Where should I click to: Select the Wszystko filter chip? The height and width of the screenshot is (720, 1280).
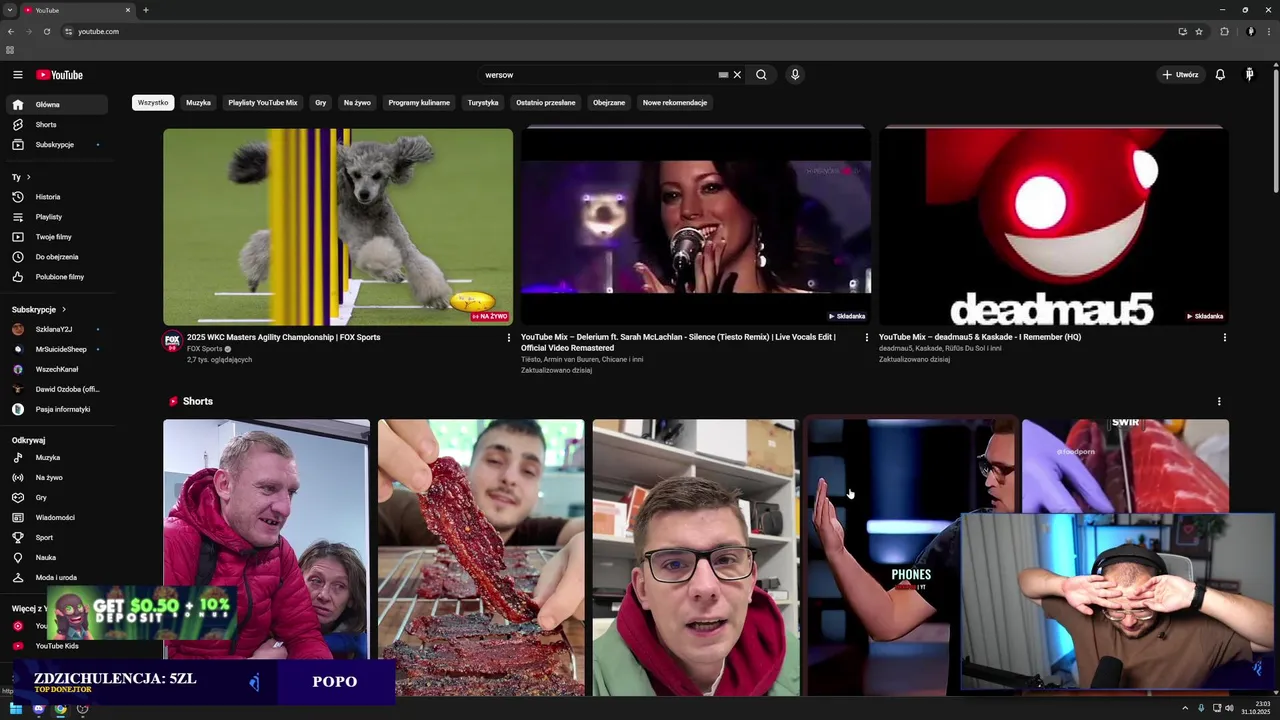pyautogui.click(x=153, y=102)
